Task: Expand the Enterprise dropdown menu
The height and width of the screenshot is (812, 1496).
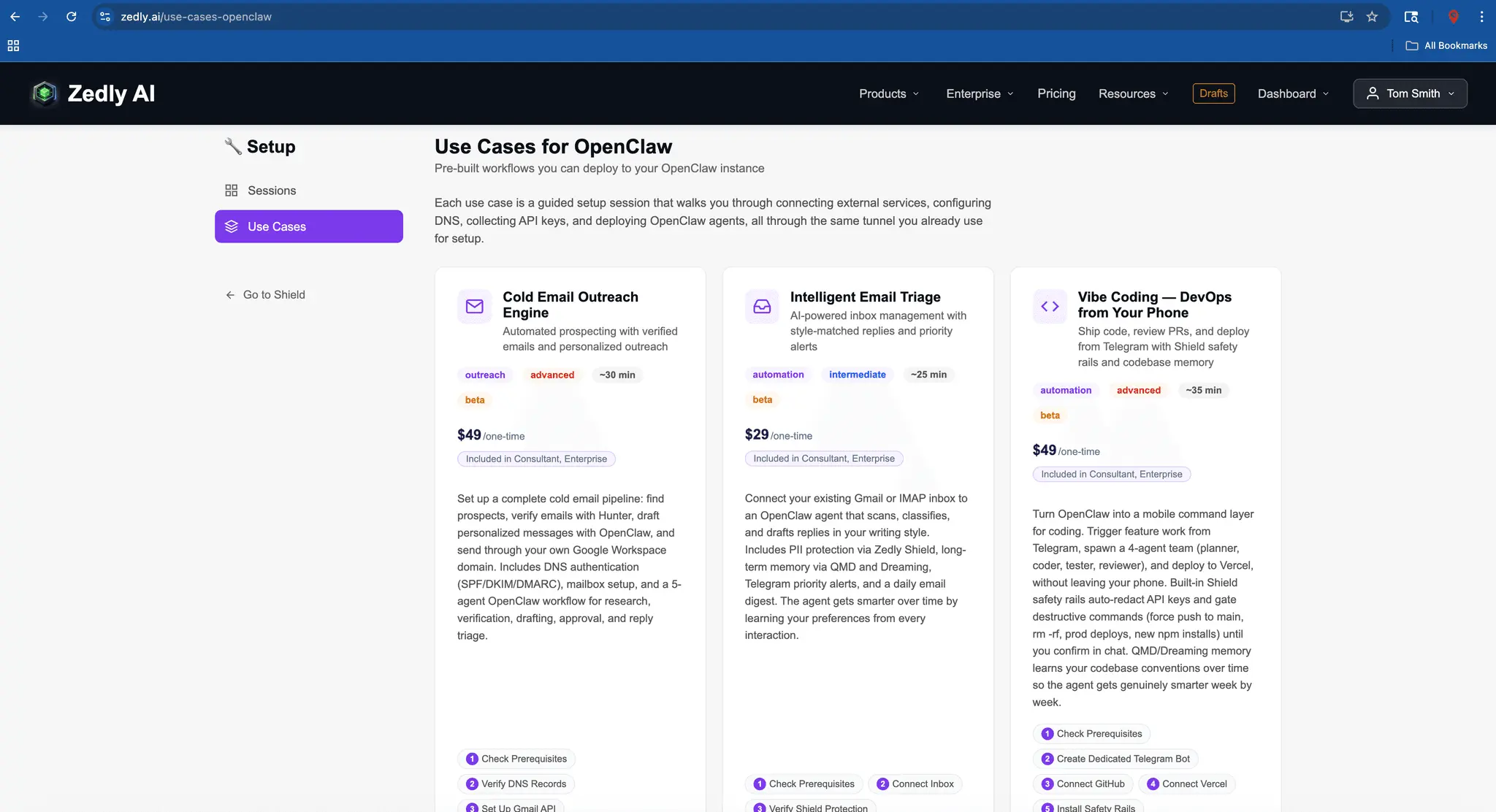Action: point(980,93)
